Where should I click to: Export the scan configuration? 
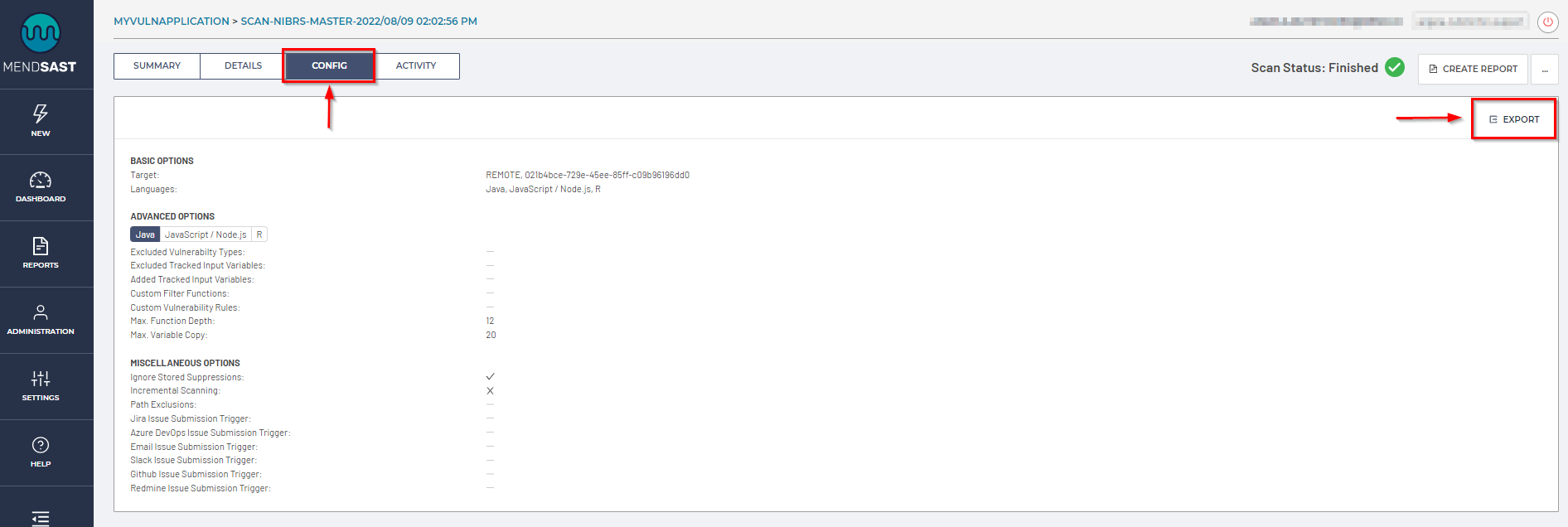pos(1513,119)
